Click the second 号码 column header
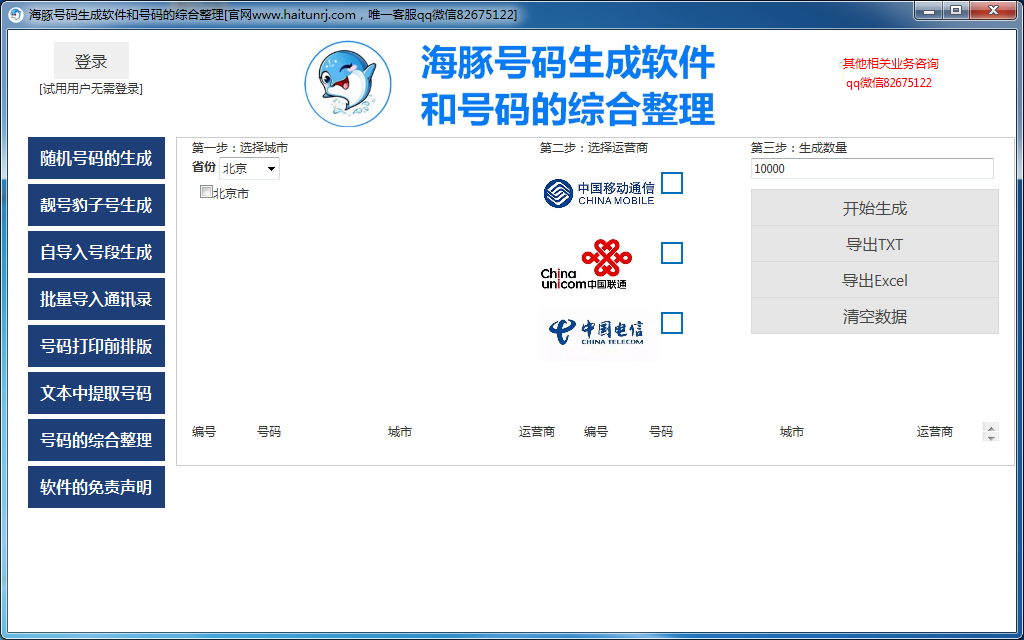1024x640 pixels. (661, 432)
